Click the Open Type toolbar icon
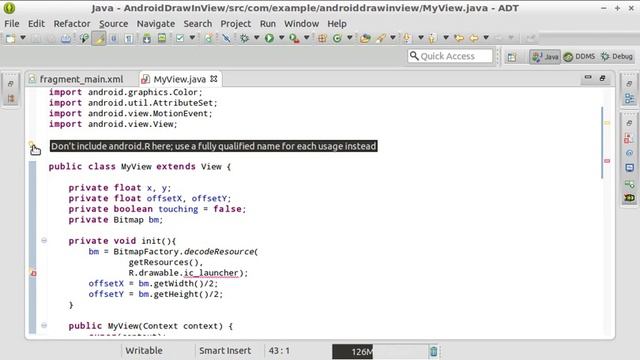 (x=365, y=38)
